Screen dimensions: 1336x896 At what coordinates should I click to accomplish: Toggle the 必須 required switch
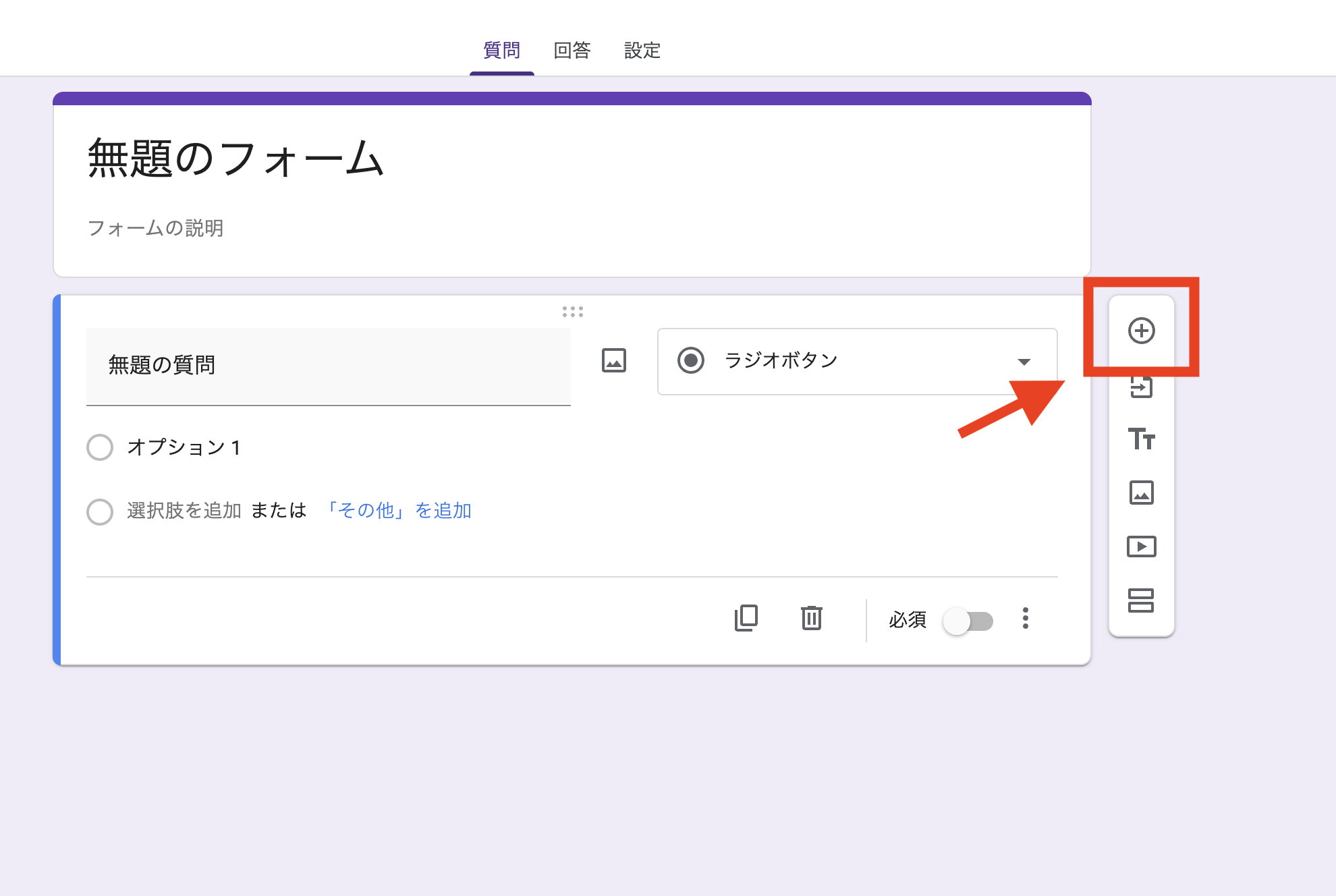click(x=968, y=621)
